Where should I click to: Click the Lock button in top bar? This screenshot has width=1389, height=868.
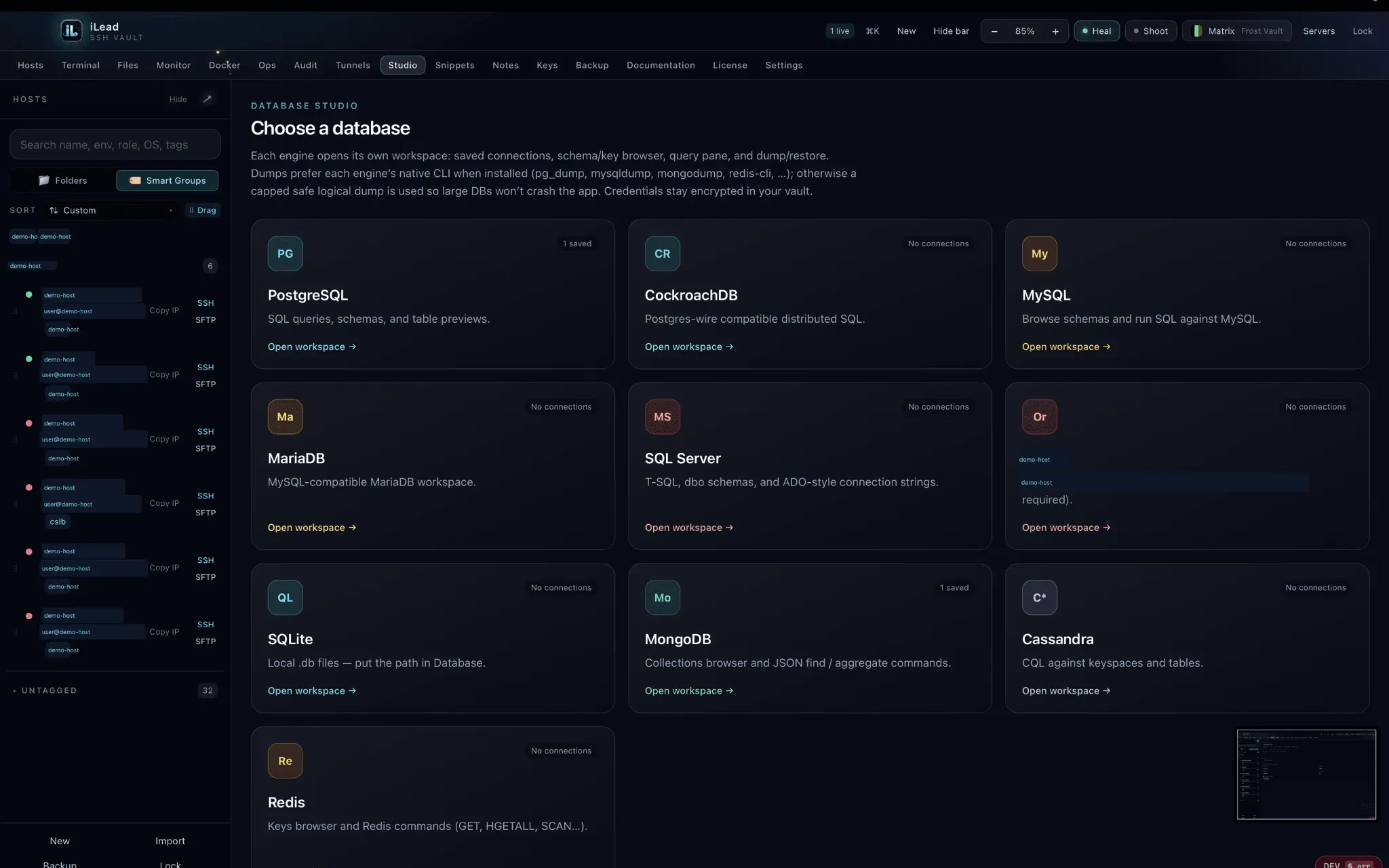[x=1362, y=31]
